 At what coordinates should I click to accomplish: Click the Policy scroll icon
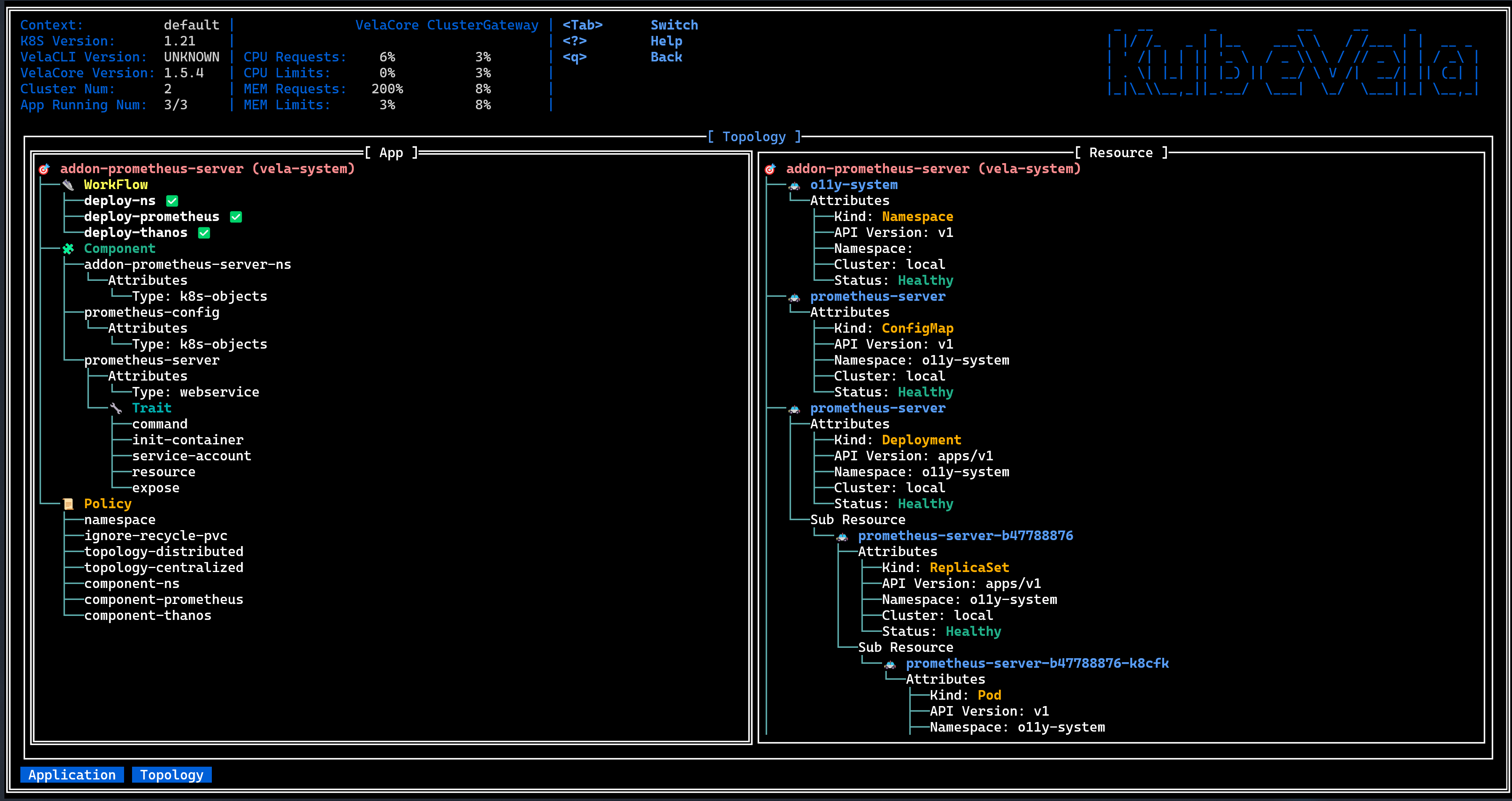tap(68, 504)
